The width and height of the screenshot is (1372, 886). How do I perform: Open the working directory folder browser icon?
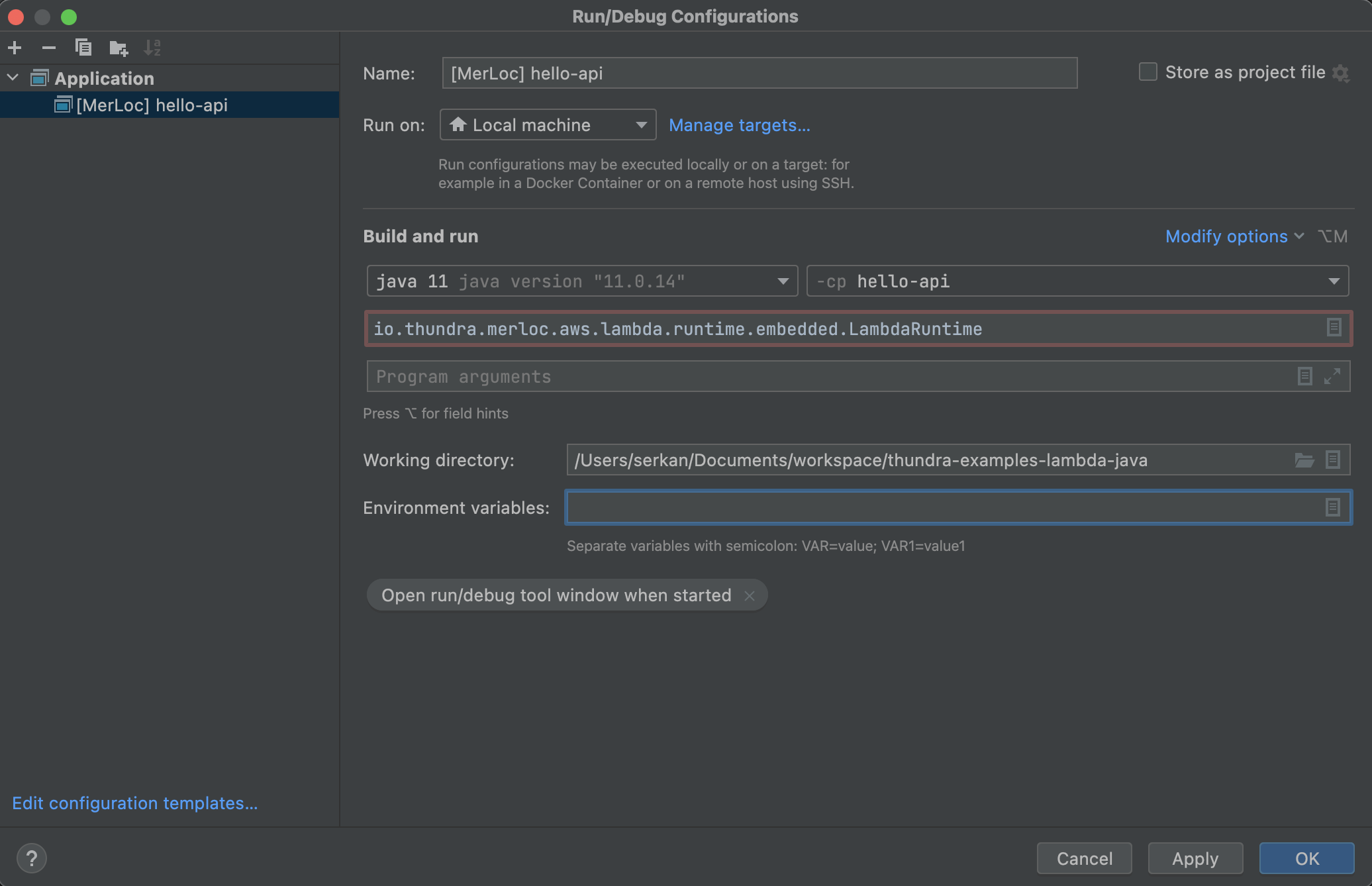point(1304,460)
